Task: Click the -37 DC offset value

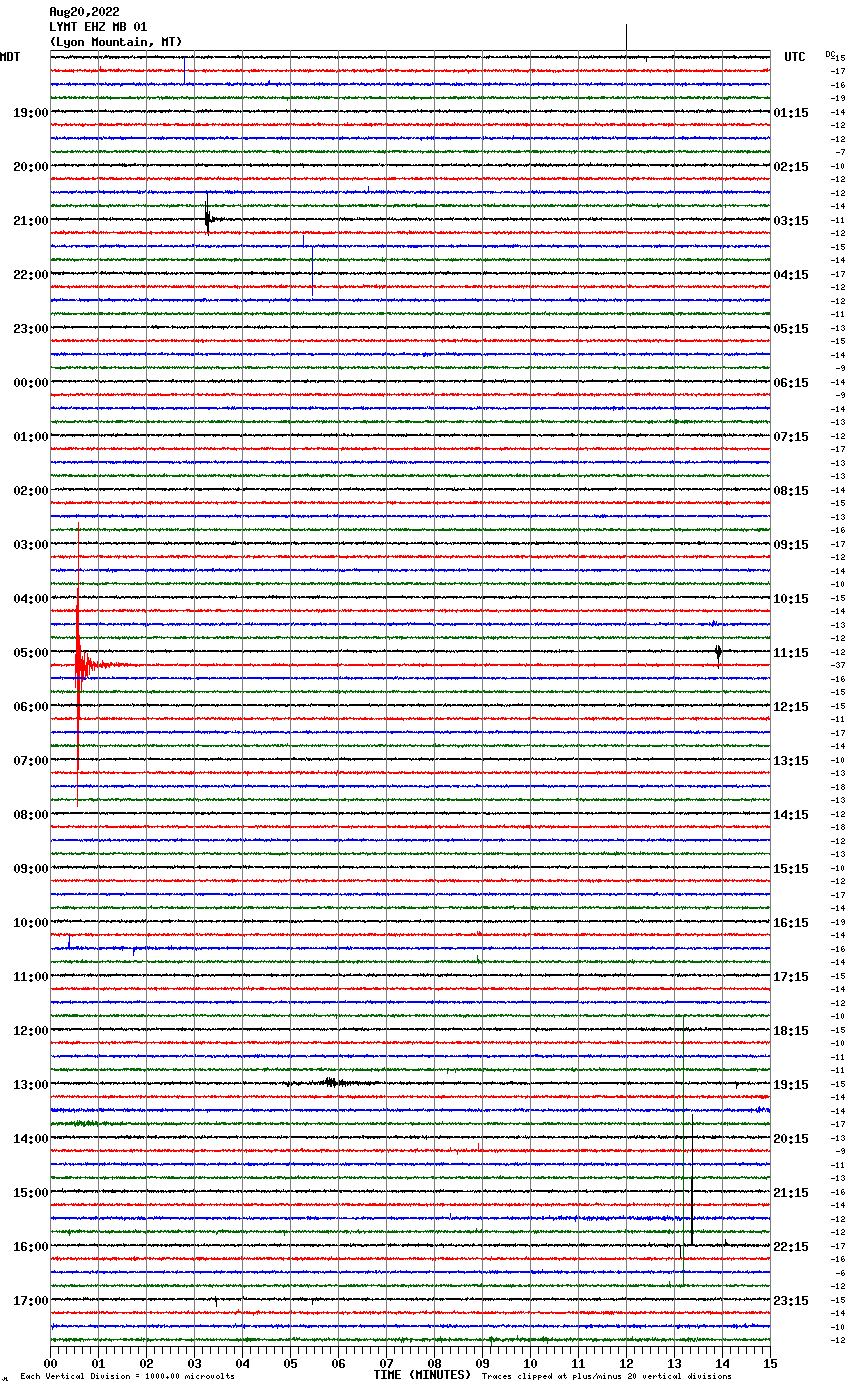Action: tap(838, 665)
